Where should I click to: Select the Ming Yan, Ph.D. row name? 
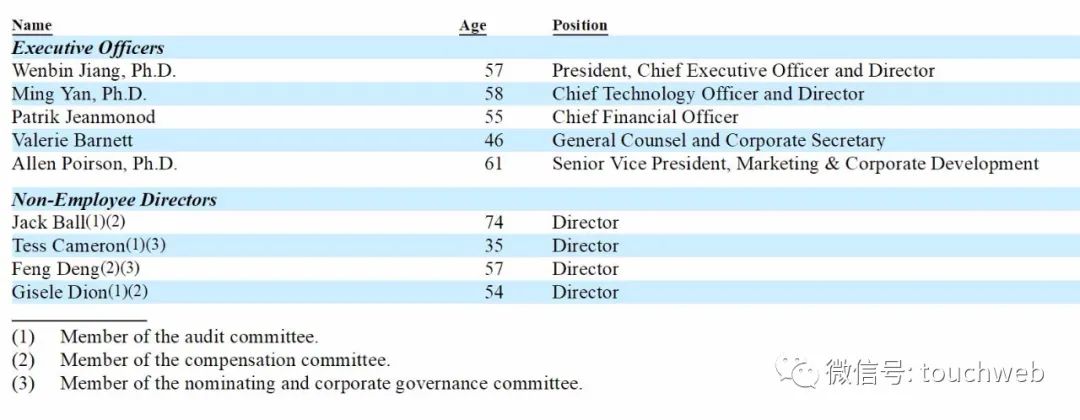pos(79,94)
